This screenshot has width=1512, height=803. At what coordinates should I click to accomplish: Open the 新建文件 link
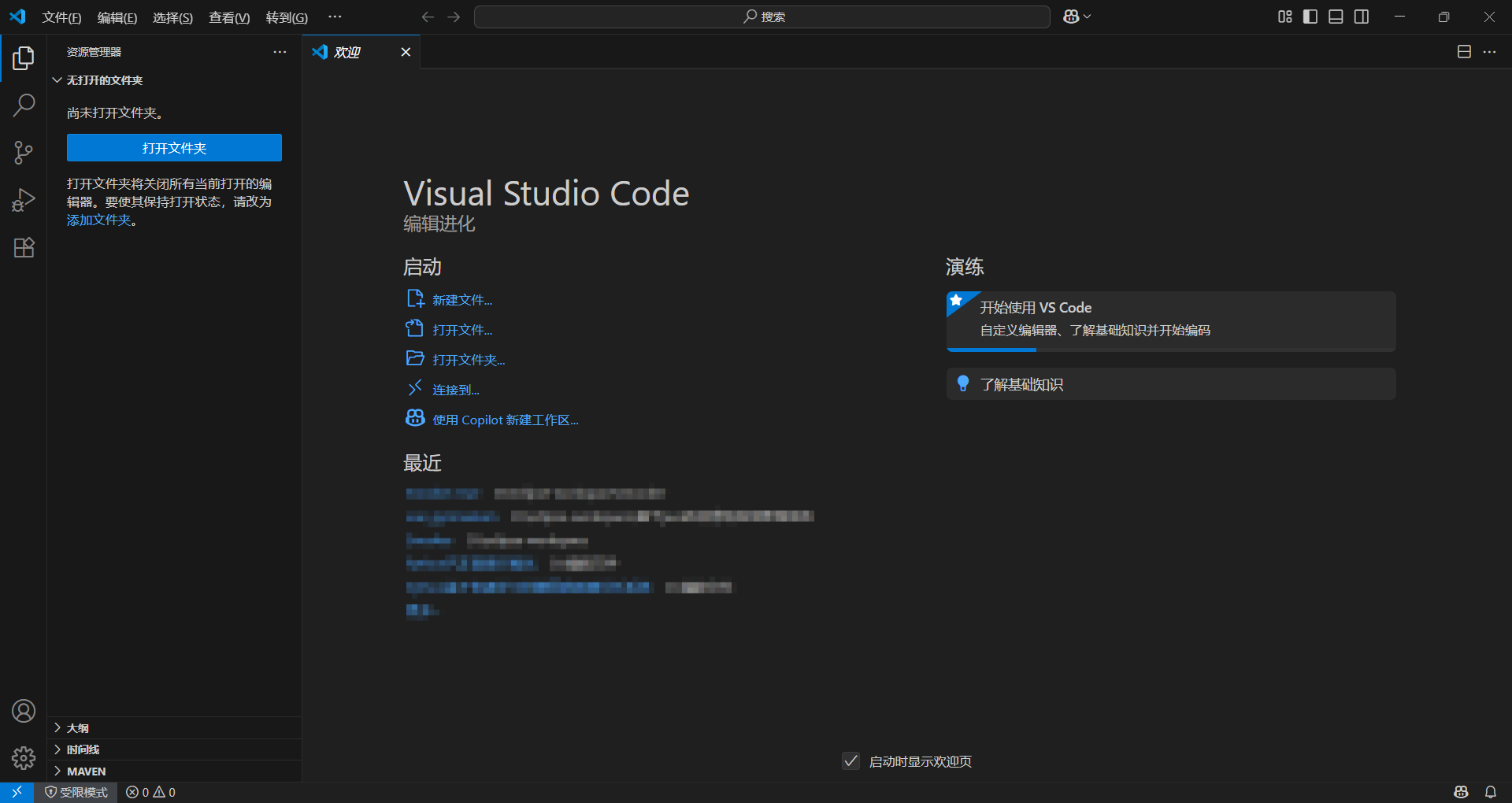click(461, 299)
